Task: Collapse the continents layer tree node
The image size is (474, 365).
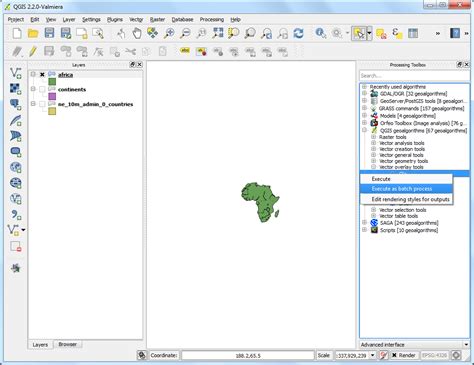Action: tap(33, 89)
